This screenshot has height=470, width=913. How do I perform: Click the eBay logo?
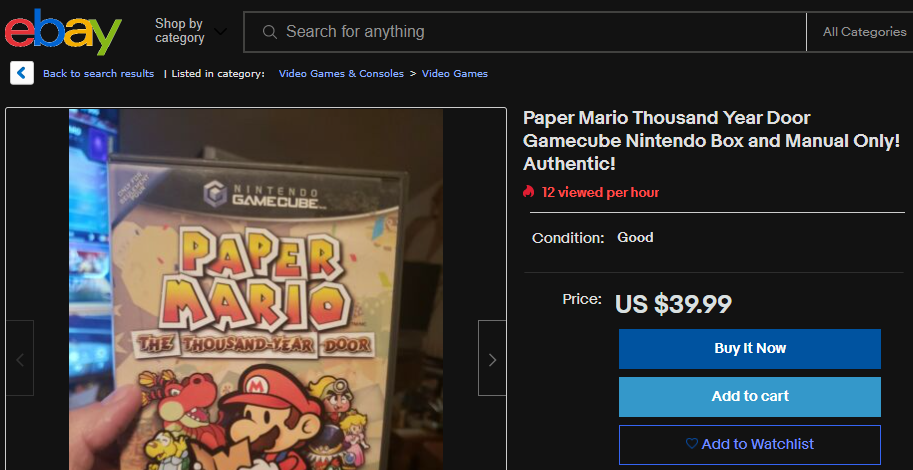pyautogui.click(x=62, y=32)
